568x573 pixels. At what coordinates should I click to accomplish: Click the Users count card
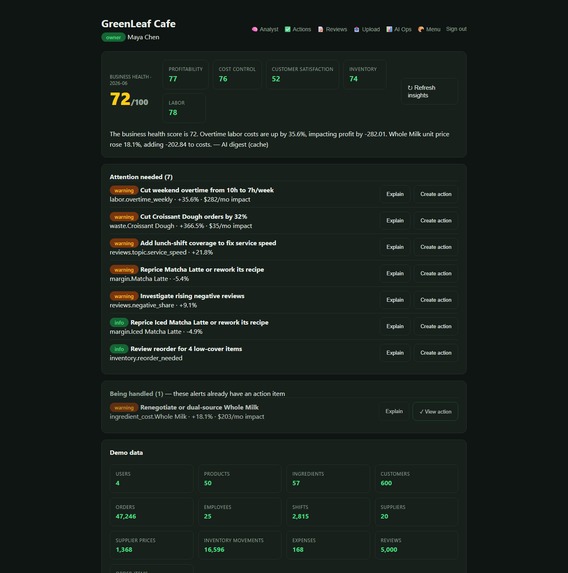(151, 478)
